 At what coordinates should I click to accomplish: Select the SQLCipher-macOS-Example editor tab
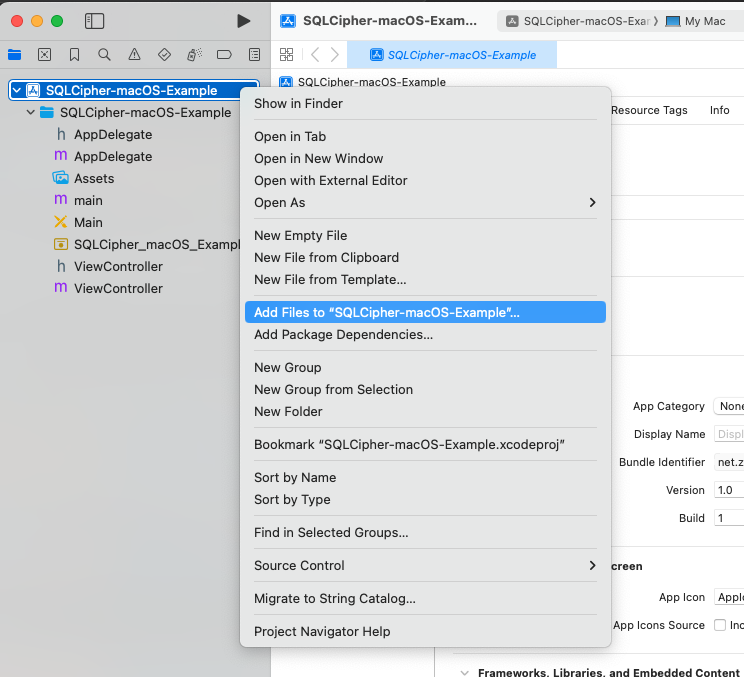tap(452, 55)
